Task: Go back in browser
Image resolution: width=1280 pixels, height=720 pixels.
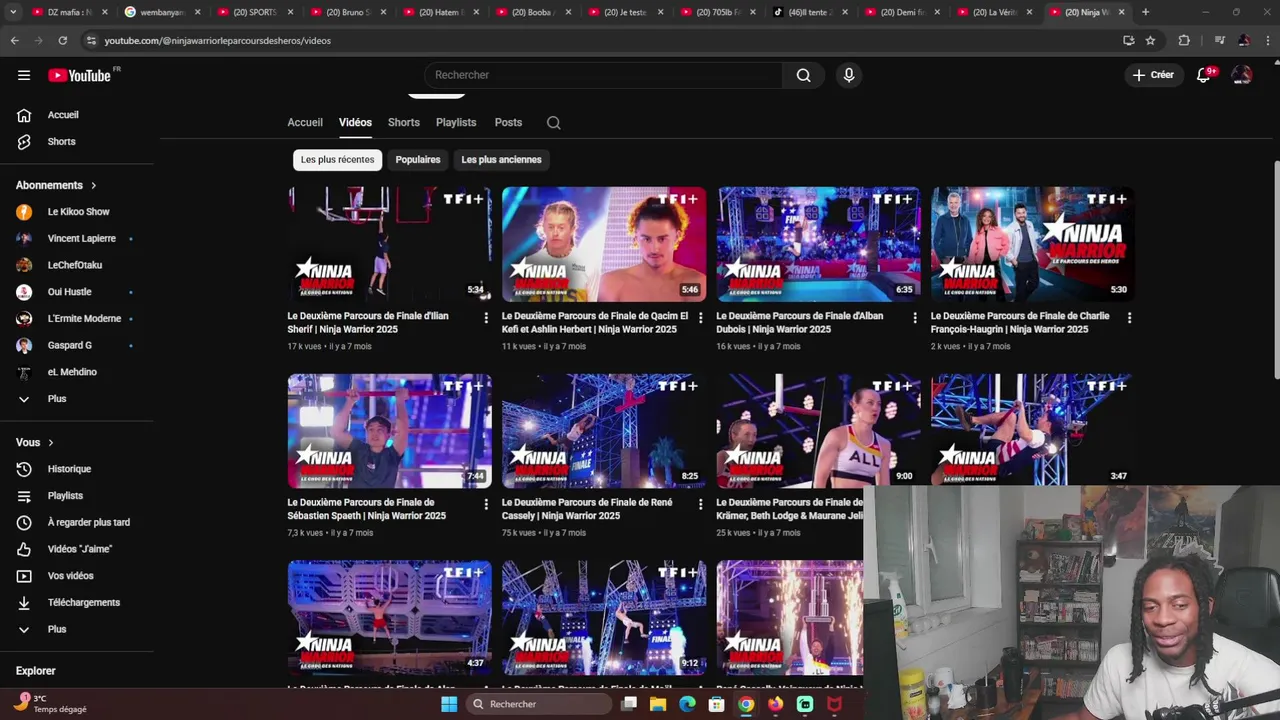Action: [14, 41]
